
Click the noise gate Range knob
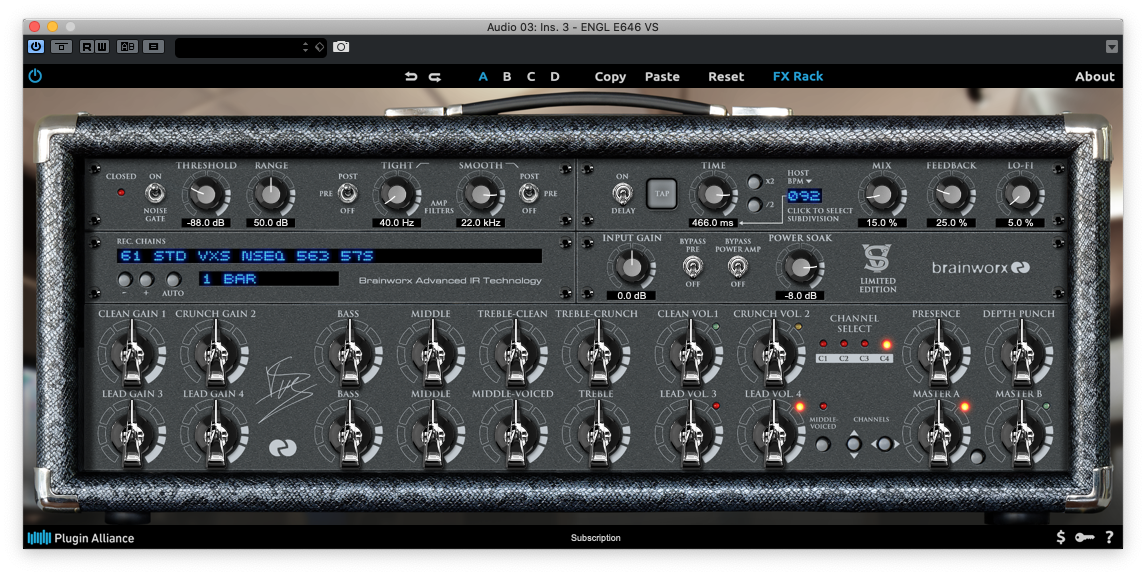271,194
